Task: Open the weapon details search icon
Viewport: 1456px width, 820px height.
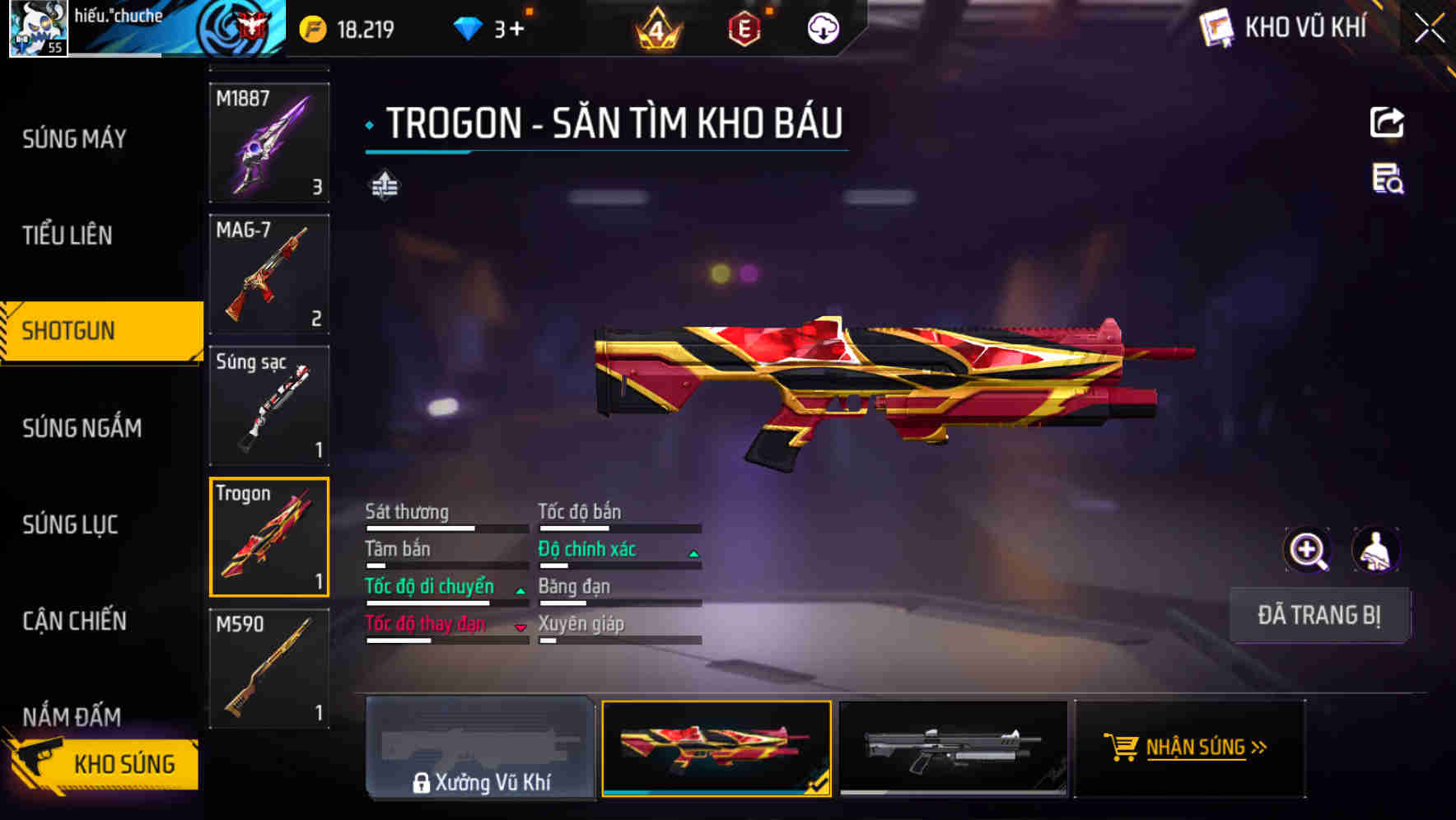Action: tap(1388, 179)
